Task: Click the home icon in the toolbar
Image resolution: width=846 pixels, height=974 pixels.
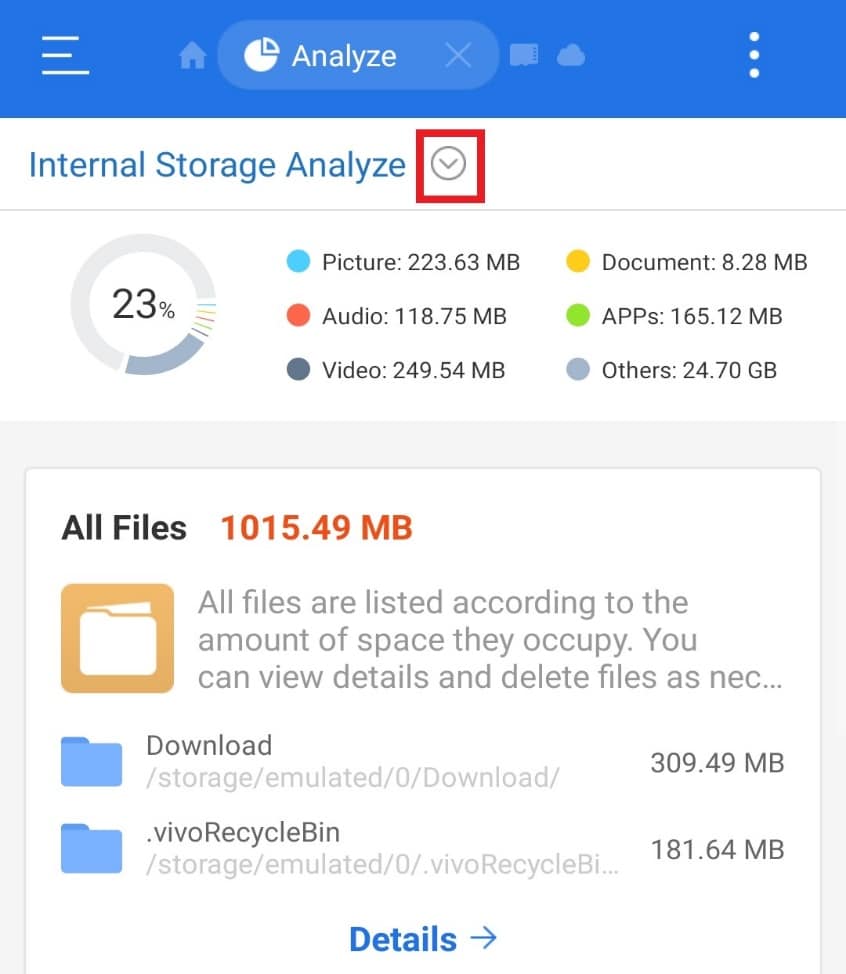Action: coord(192,55)
